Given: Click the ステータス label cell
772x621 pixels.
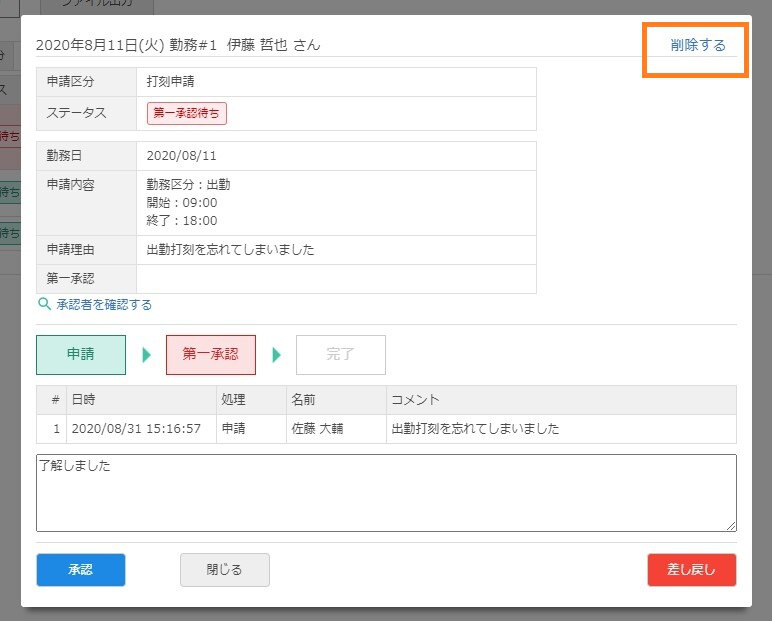Looking at the screenshot, I should coord(87,113).
